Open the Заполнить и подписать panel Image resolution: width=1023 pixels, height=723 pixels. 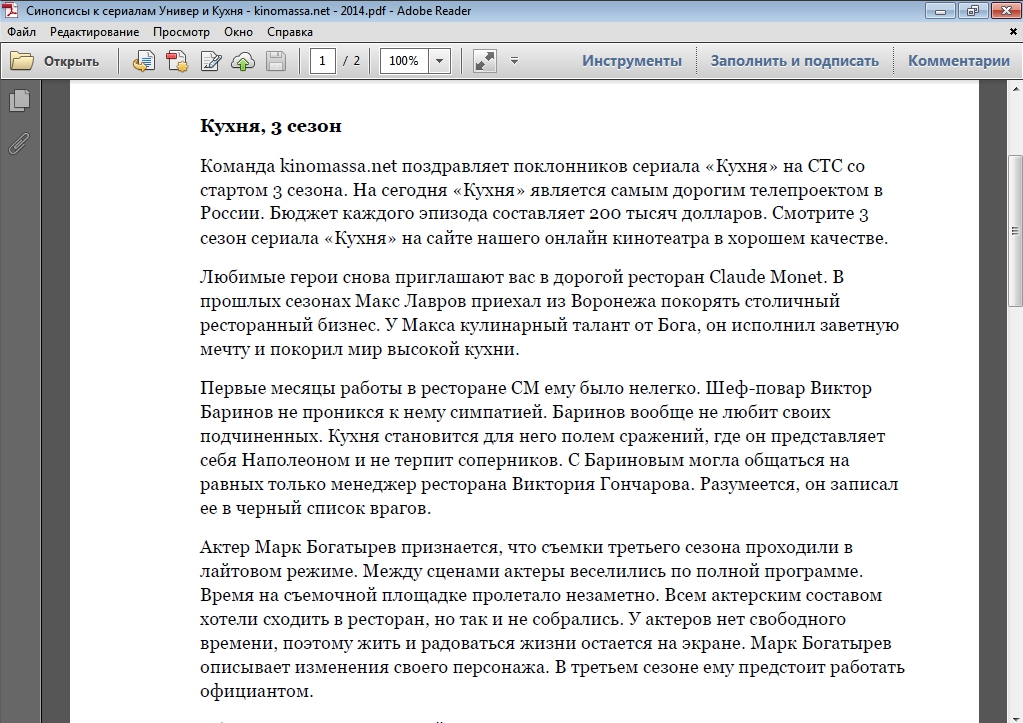click(794, 61)
